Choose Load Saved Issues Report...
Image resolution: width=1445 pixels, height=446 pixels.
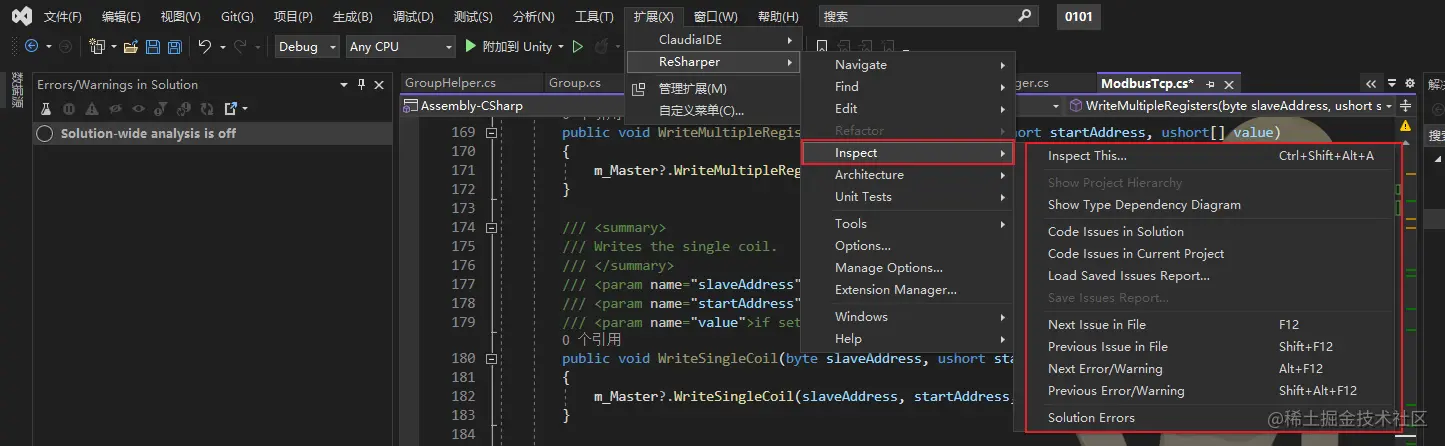click(x=1212, y=276)
